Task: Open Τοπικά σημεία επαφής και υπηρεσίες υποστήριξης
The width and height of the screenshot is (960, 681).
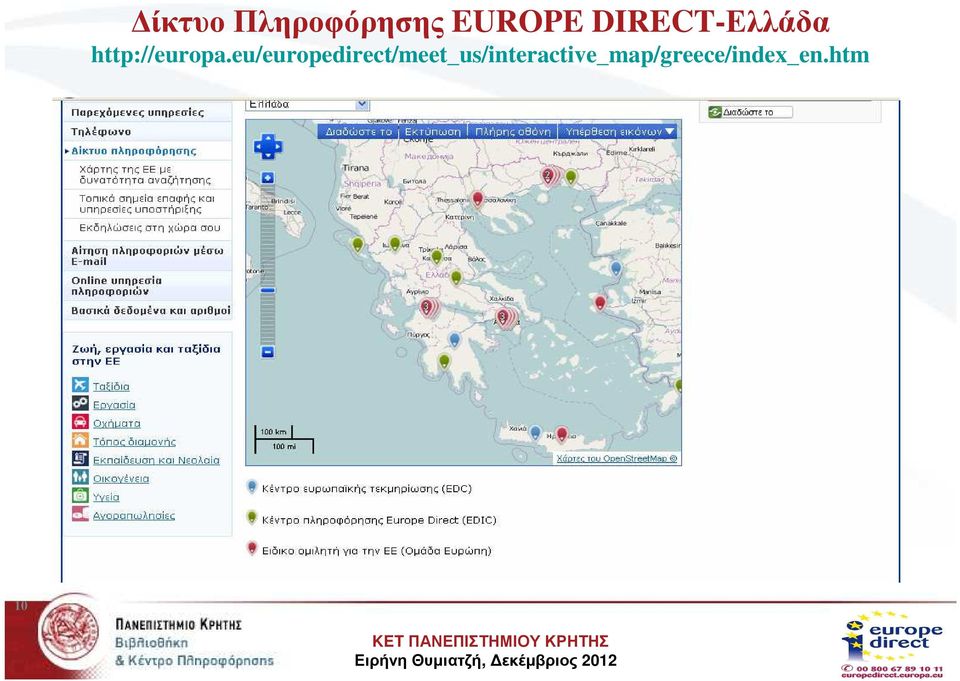Action: pos(148,204)
